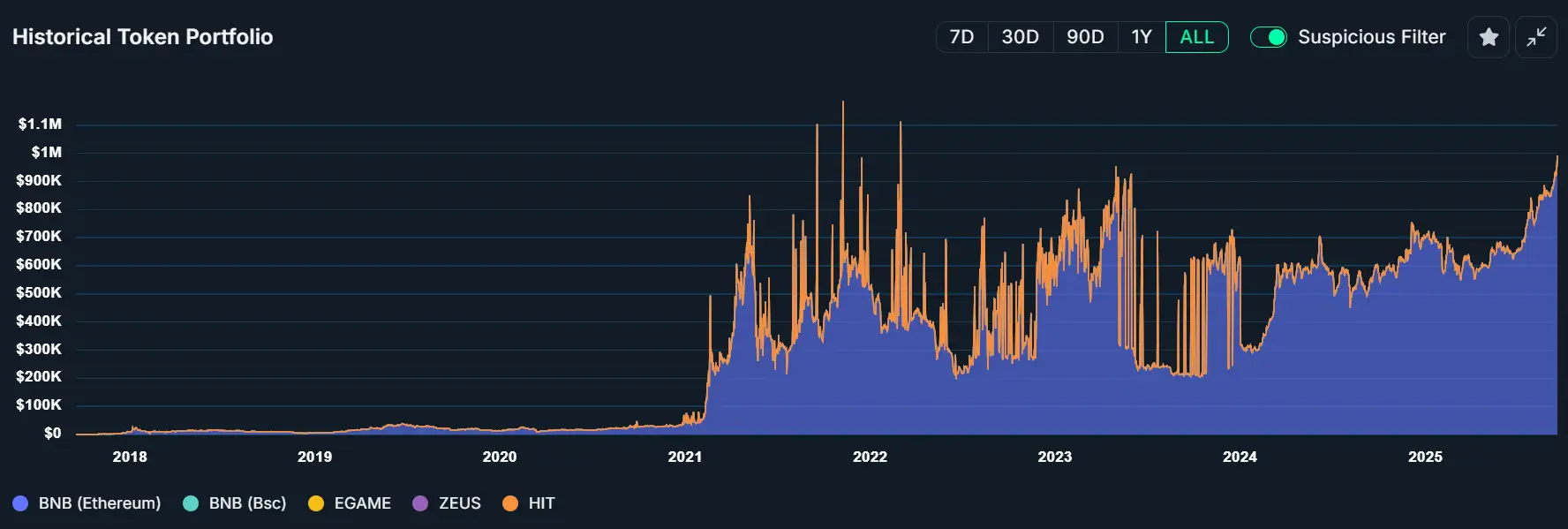The width and height of the screenshot is (1568, 529).
Task: Choose the 90D time range
Action: pyautogui.click(x=1085, y=37)
